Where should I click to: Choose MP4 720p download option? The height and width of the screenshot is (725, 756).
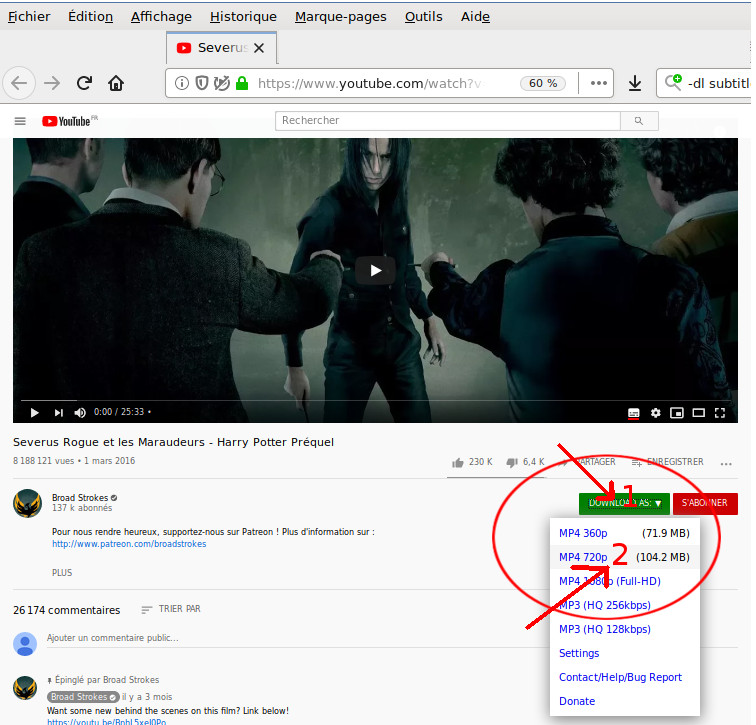pyautogui.click(x=624, y=557)
